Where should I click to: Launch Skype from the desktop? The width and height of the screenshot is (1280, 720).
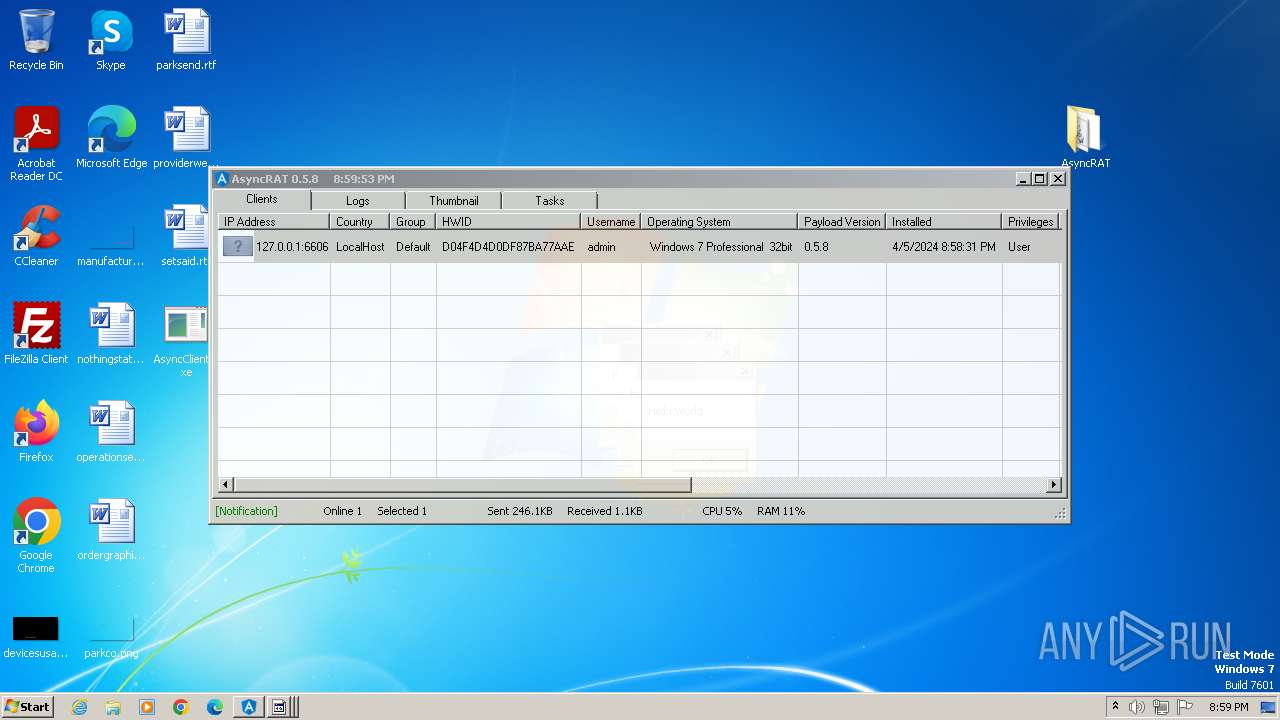(111, 40)
